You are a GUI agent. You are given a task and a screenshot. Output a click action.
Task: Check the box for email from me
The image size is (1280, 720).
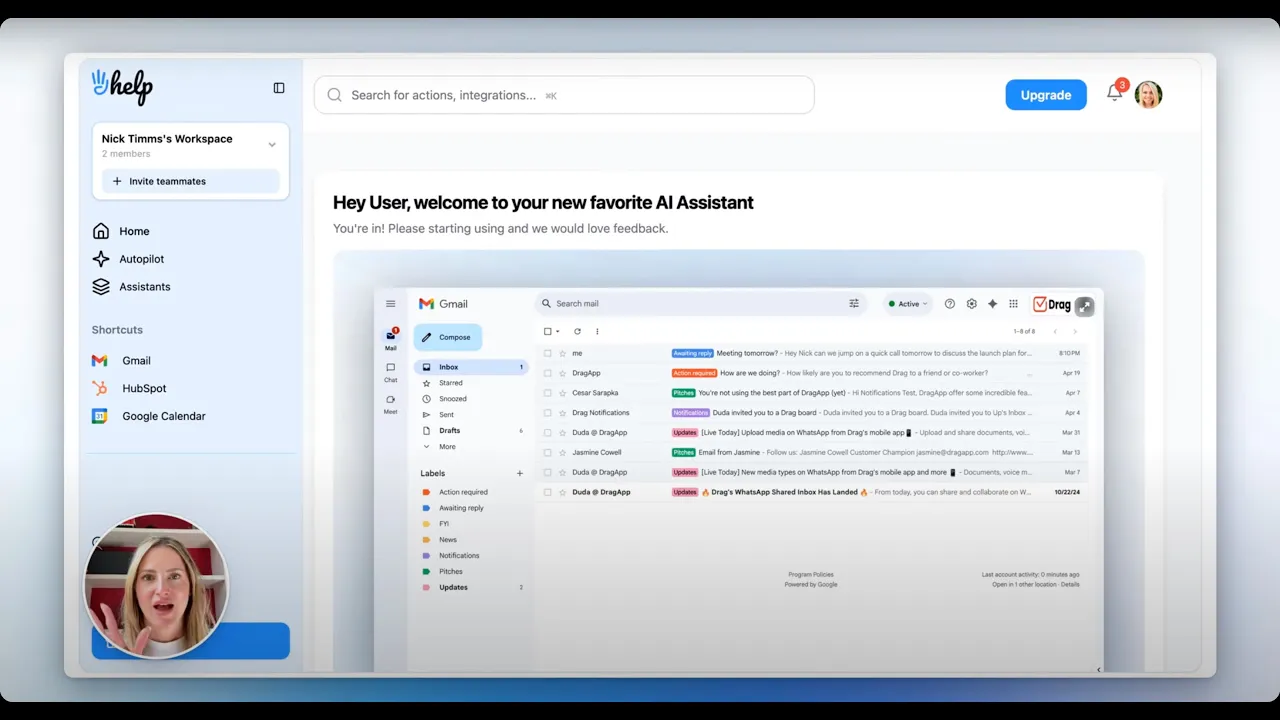pos(547,353)
